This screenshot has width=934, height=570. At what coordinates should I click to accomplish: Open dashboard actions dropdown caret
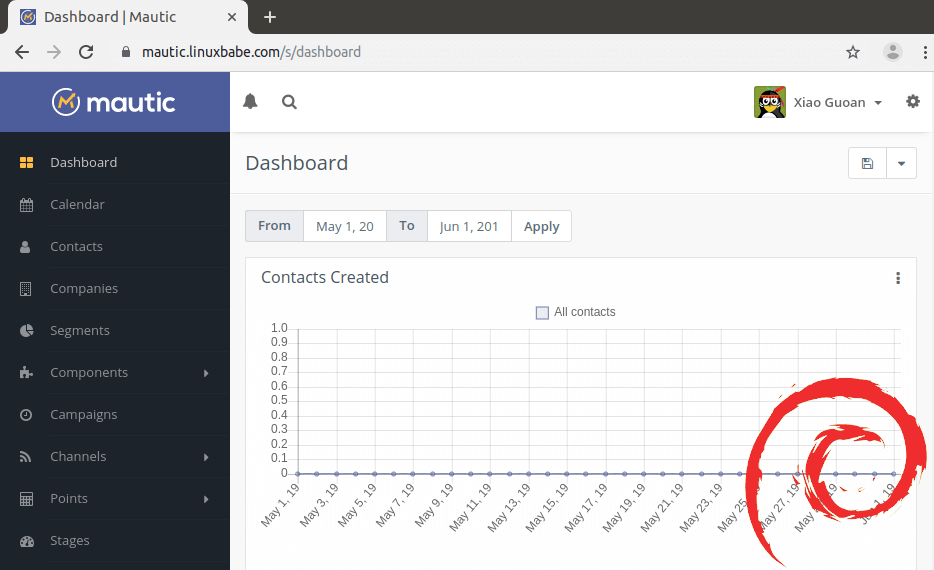[x=901, y=163]
